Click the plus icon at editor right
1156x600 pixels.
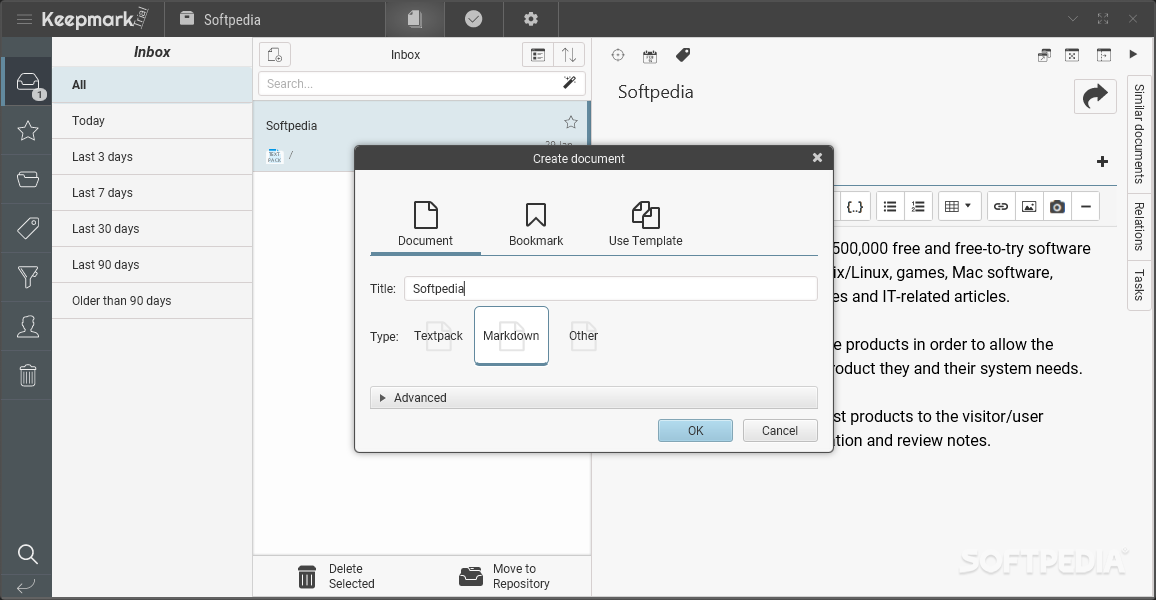click(x=1102, y=161)
